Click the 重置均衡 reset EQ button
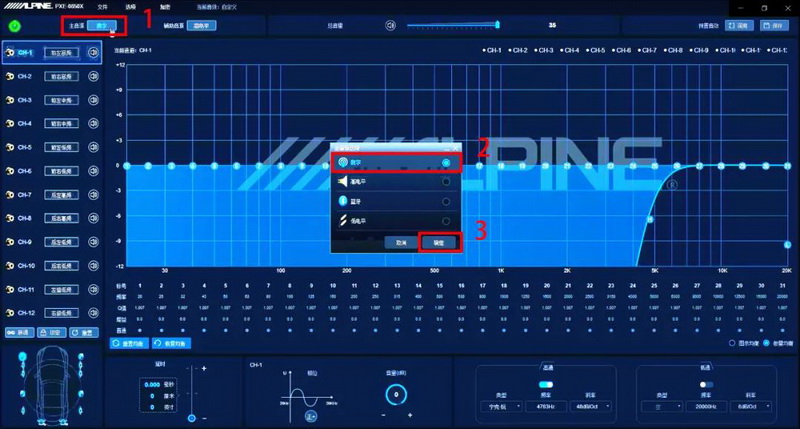The height and width of the screenshot is (429, 800). (x=130, y=343)
